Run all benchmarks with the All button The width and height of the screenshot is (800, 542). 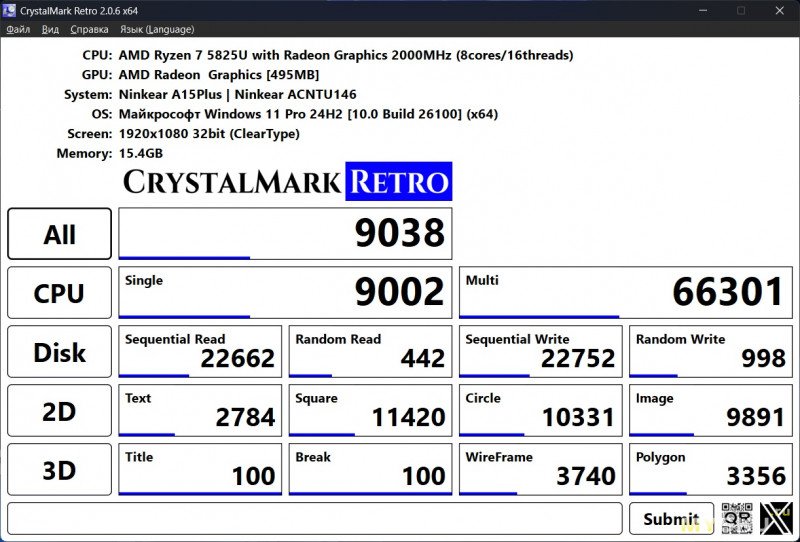pos(60,234)
